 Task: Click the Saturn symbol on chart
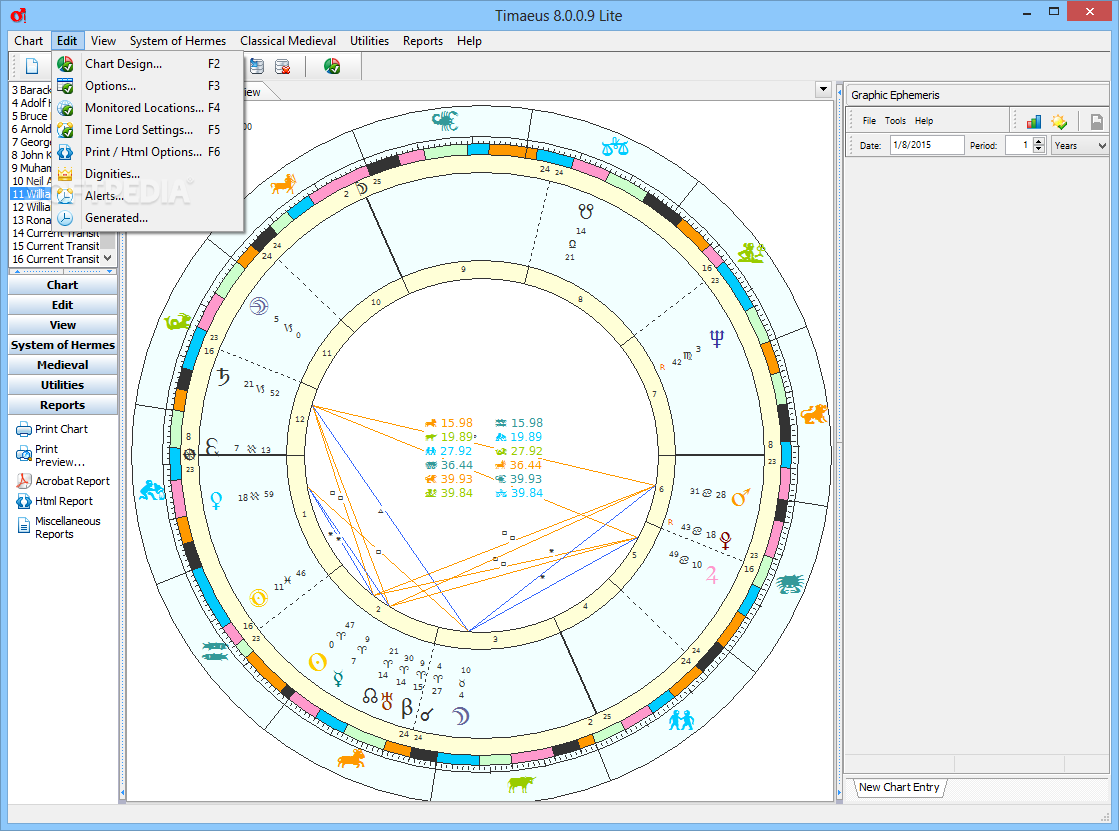[223, 377]
